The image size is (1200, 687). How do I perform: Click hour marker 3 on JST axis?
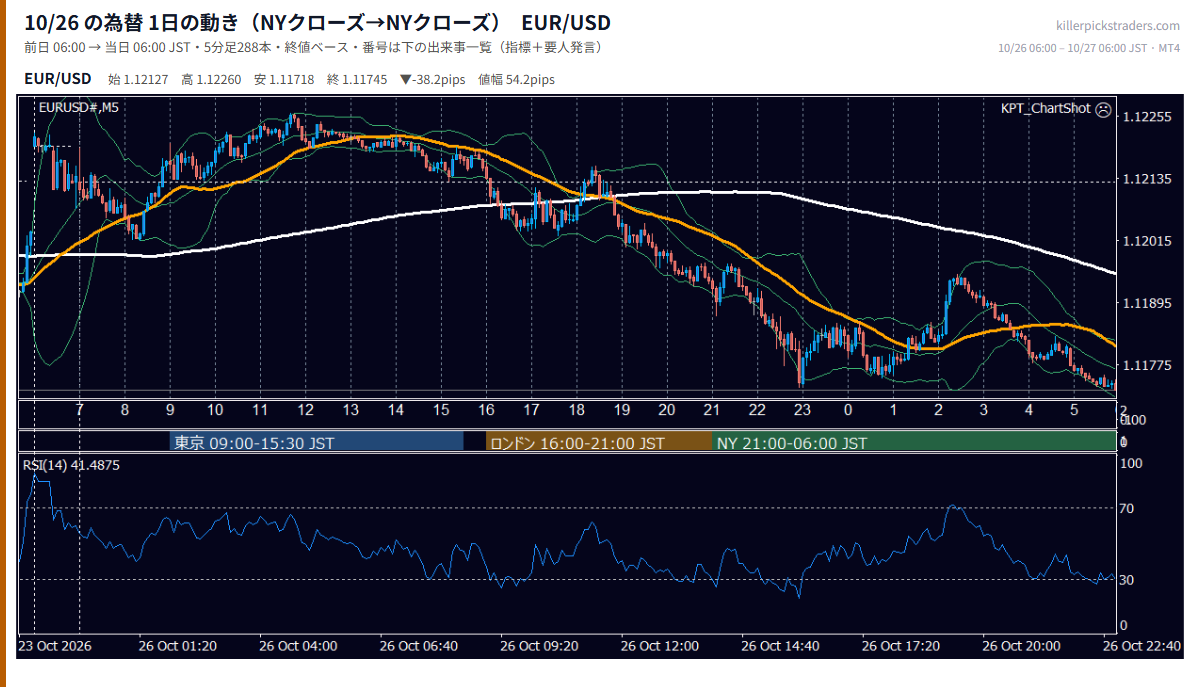click(983, 410)
